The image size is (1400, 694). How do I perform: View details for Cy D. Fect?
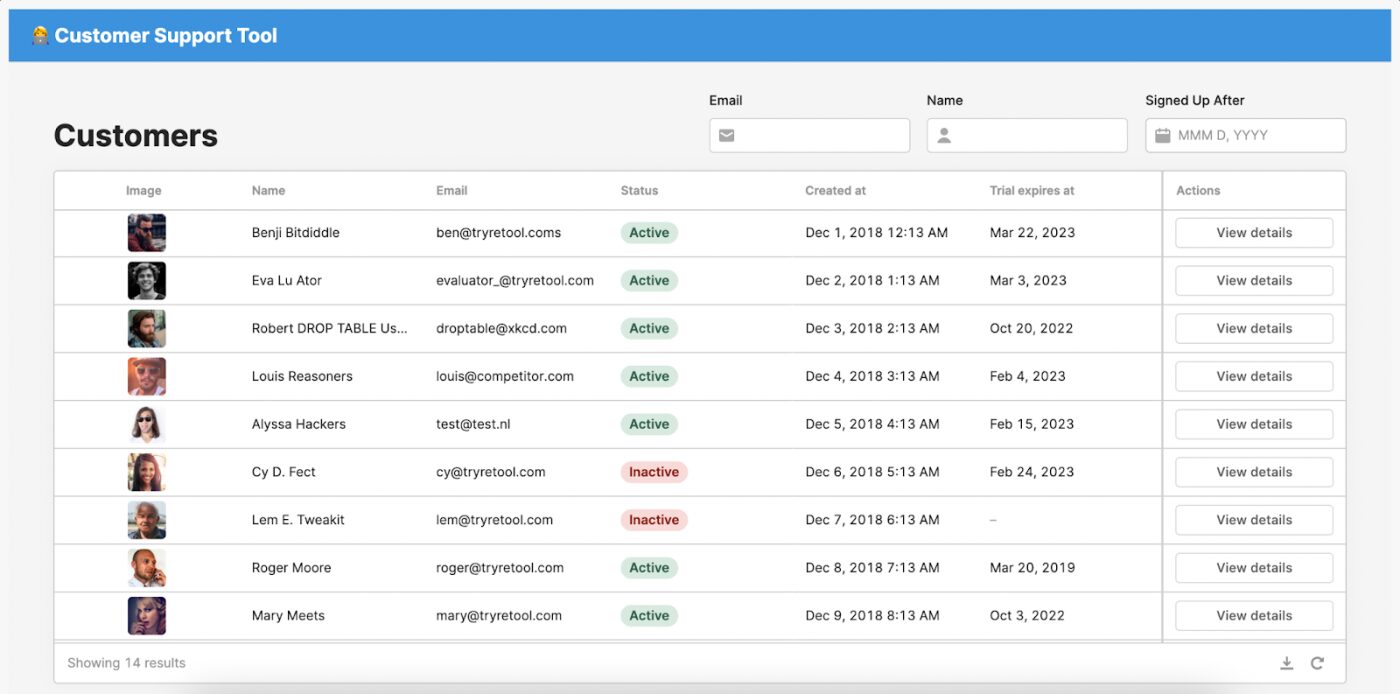[x=1254, y=472]
